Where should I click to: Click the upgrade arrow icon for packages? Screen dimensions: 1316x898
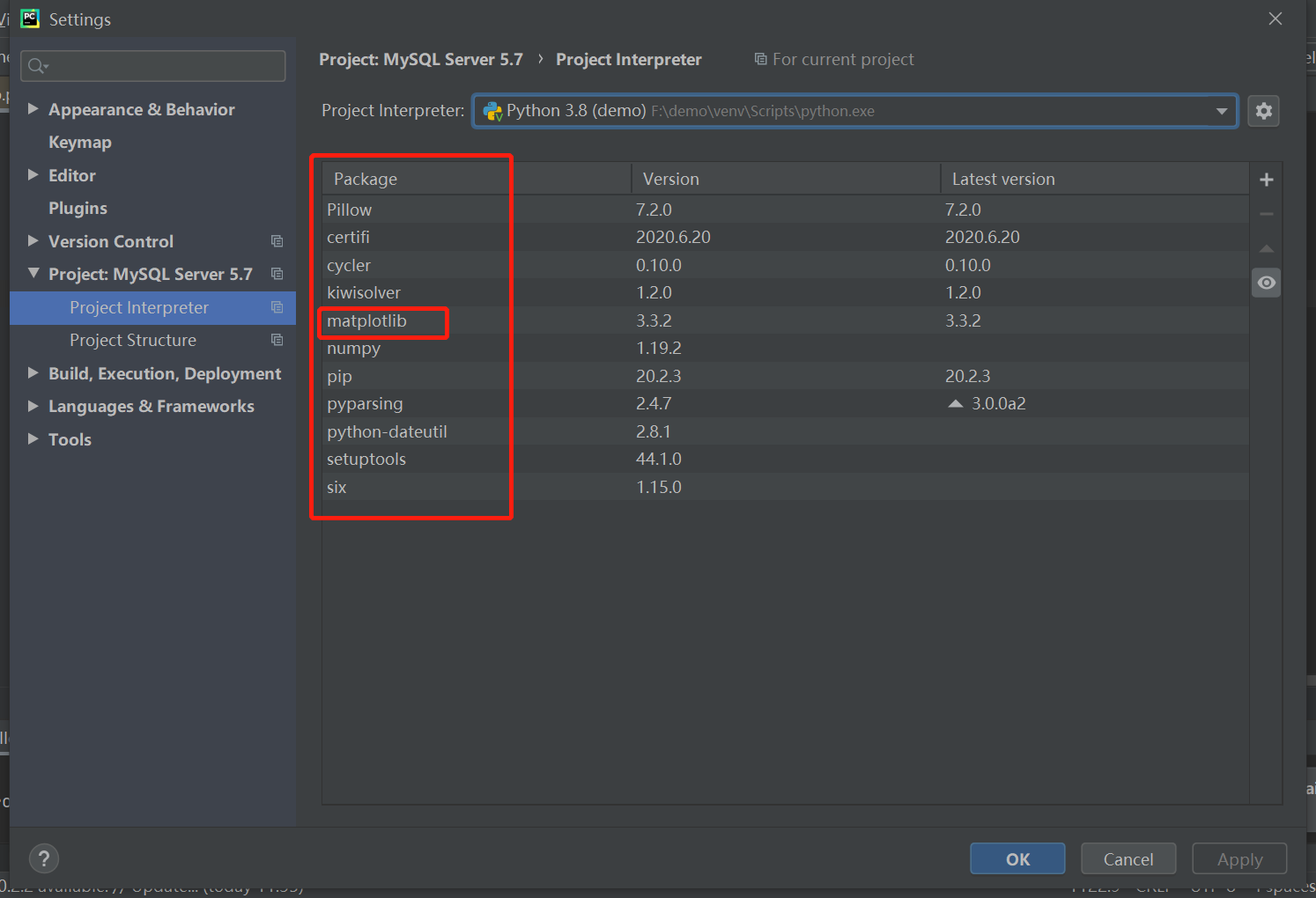click(1266, 247)
